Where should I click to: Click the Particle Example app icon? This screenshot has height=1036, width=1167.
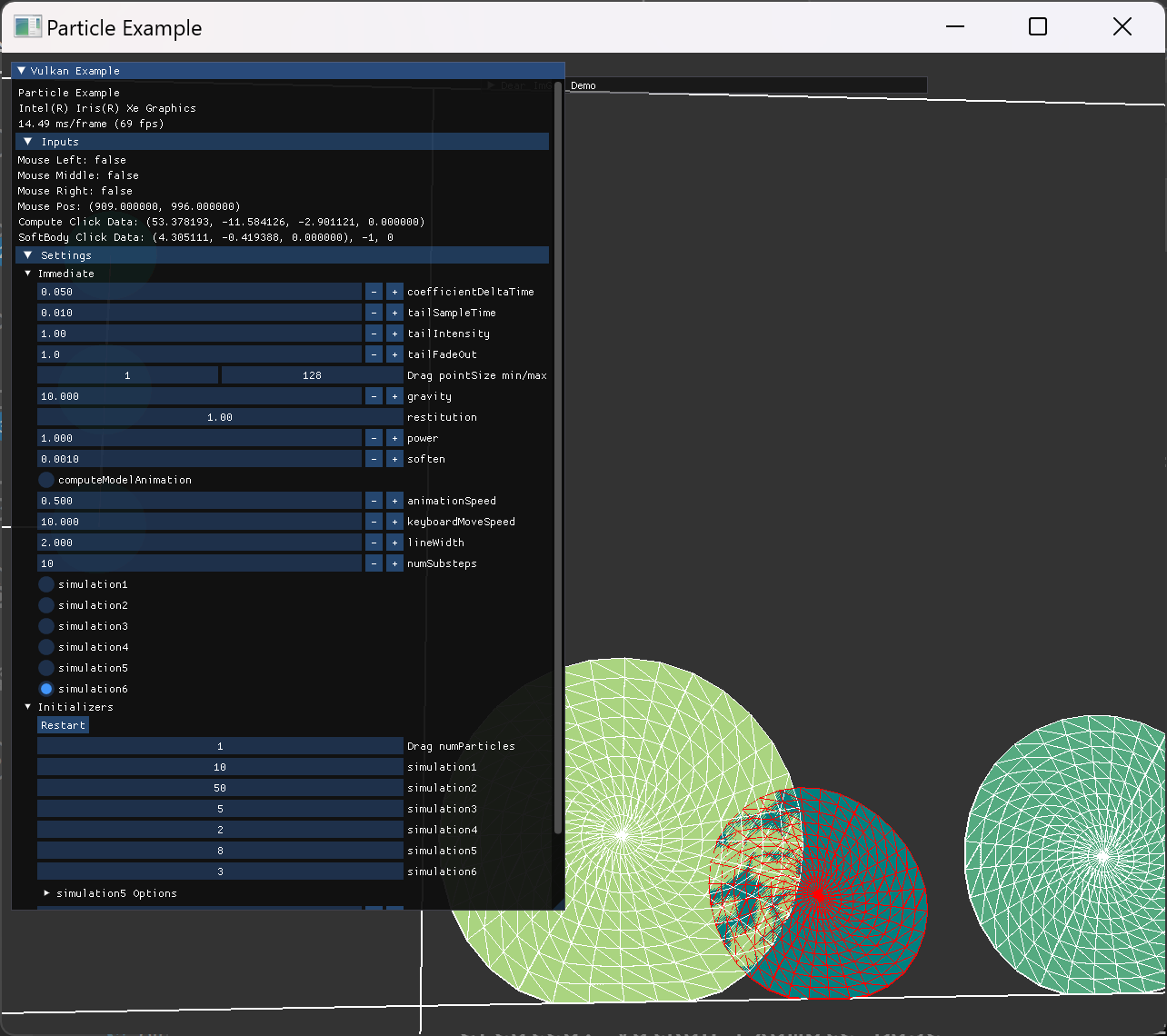point(27,27)
